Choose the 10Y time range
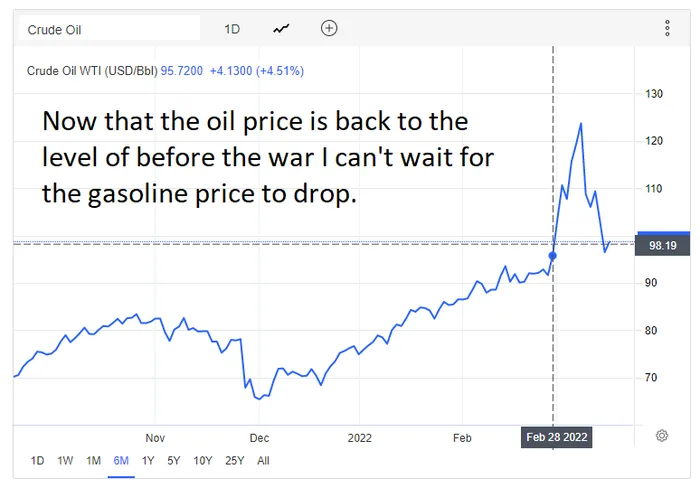The height and width of the screenshot is (488, 700). [x=202, y=461]
